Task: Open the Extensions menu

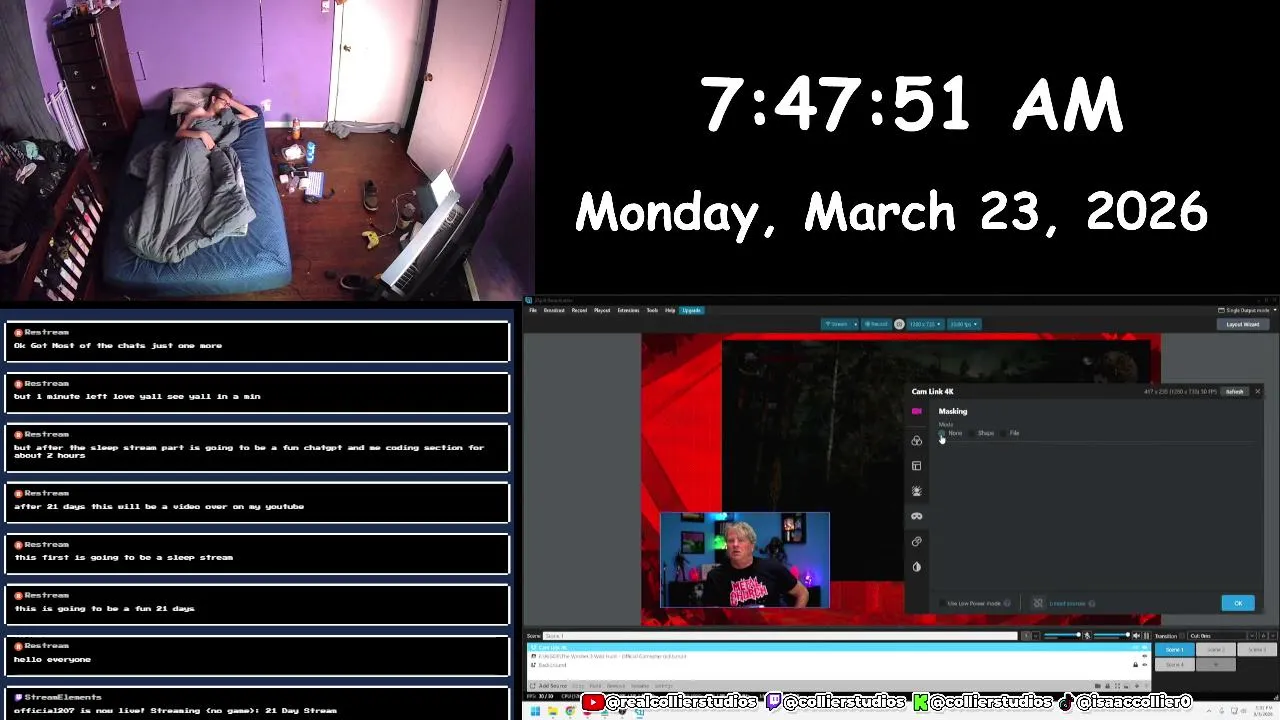Action: pyautogui.click(x=628, y=310)
